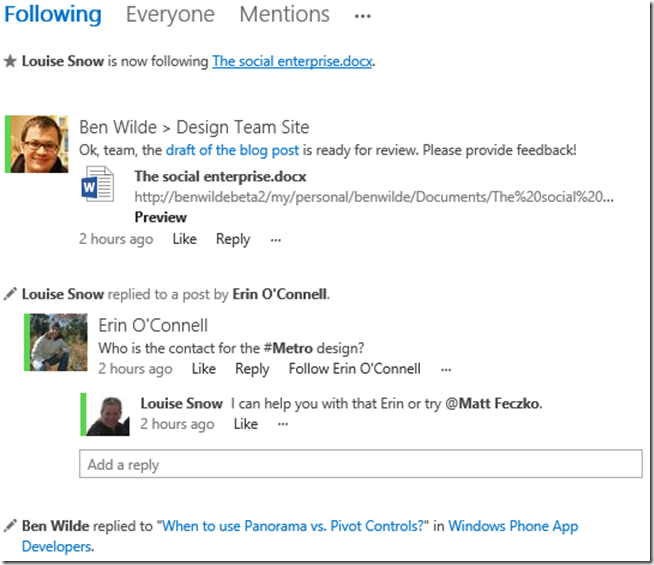Click Ben Wilde's profile photo
654x565 pixels.
point(39,144)
